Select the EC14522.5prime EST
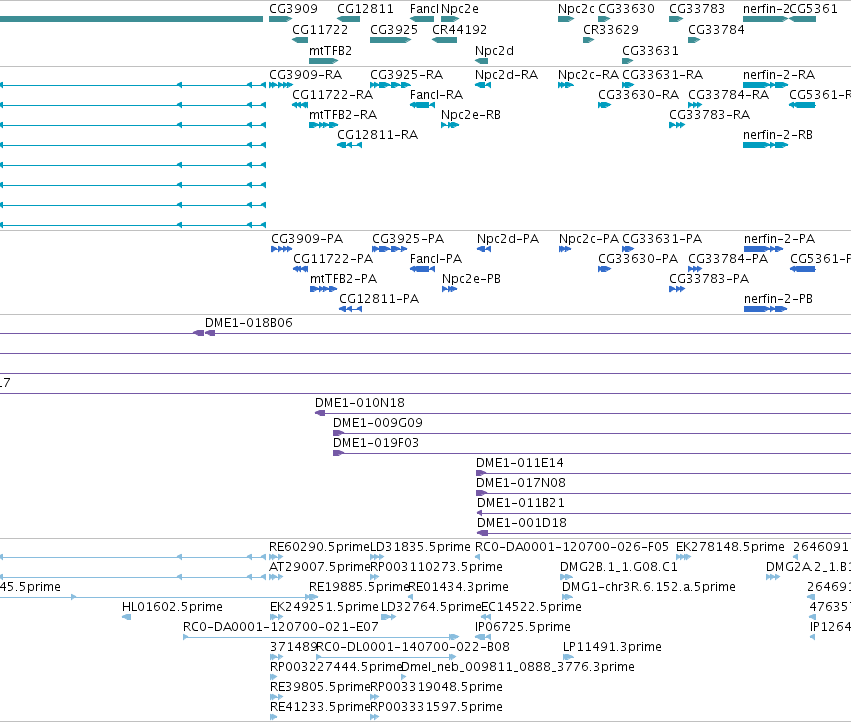The width and height of the screenshot is (851, 722). click(x=486, y=617)
